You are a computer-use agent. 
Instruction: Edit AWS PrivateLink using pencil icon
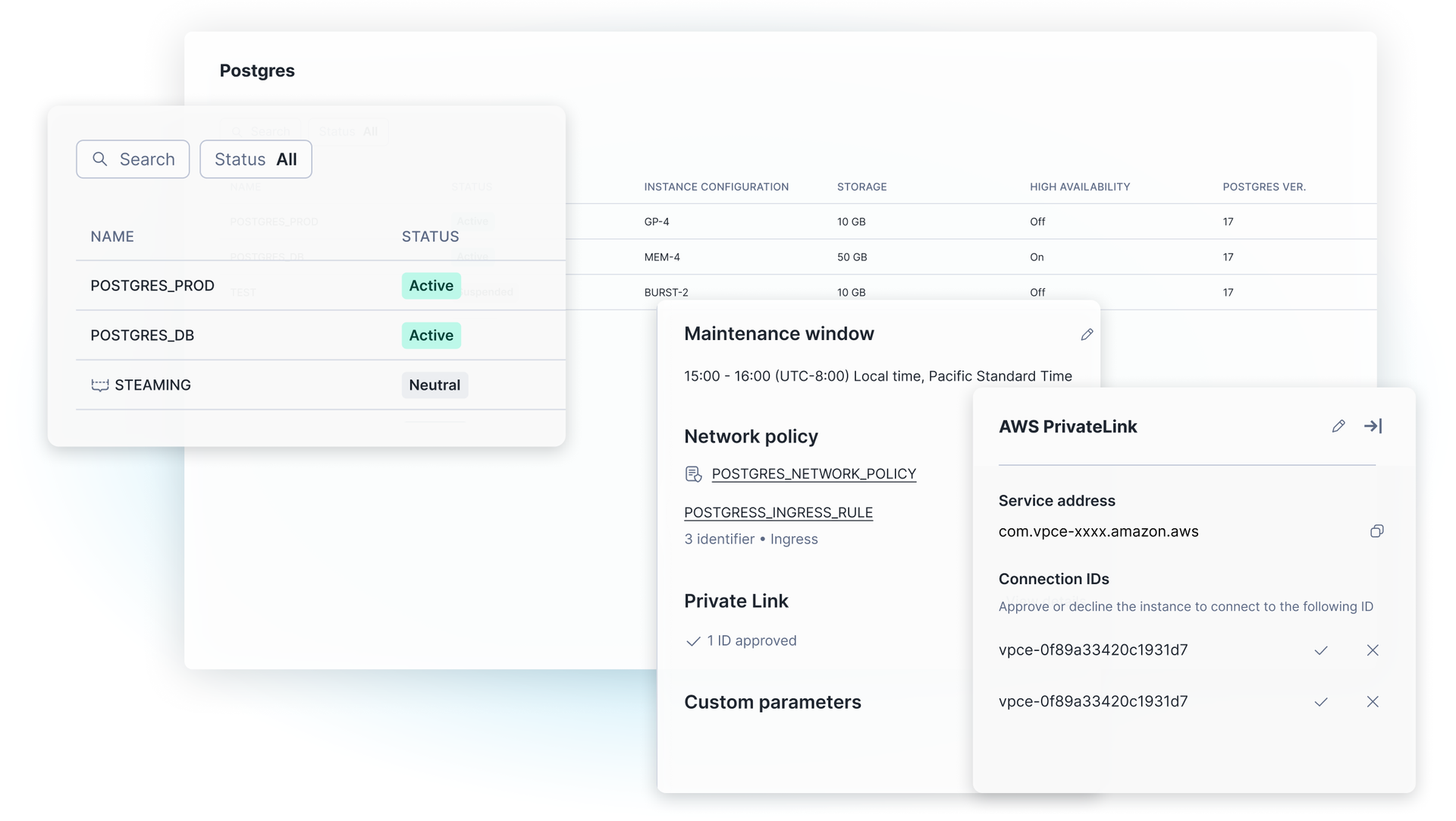[x=1338, y=426]
